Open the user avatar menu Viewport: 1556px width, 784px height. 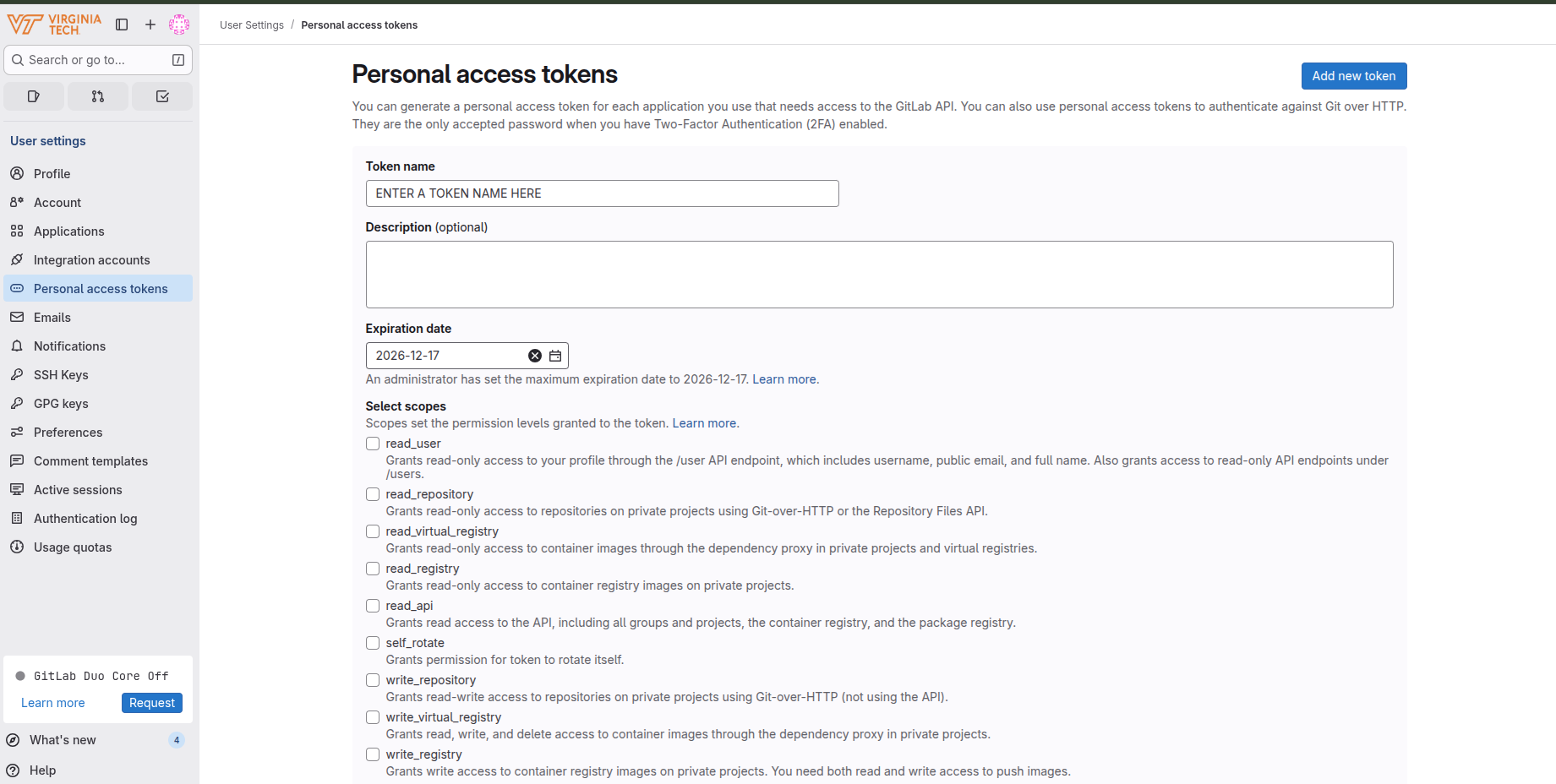point(179,24)
